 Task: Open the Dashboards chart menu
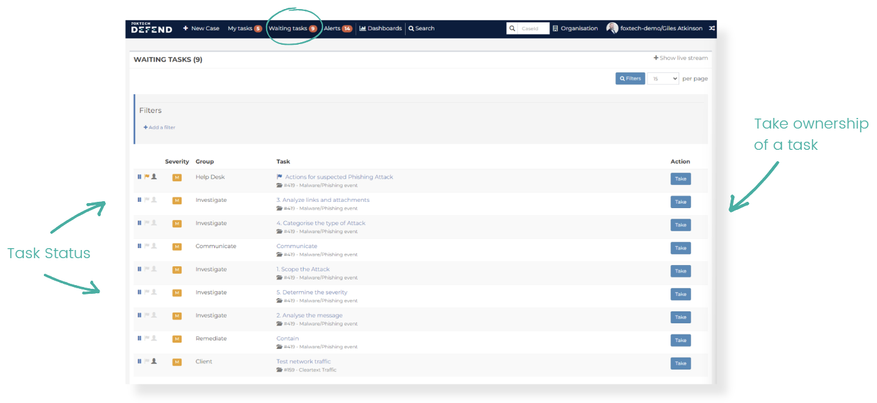(380, 28)
